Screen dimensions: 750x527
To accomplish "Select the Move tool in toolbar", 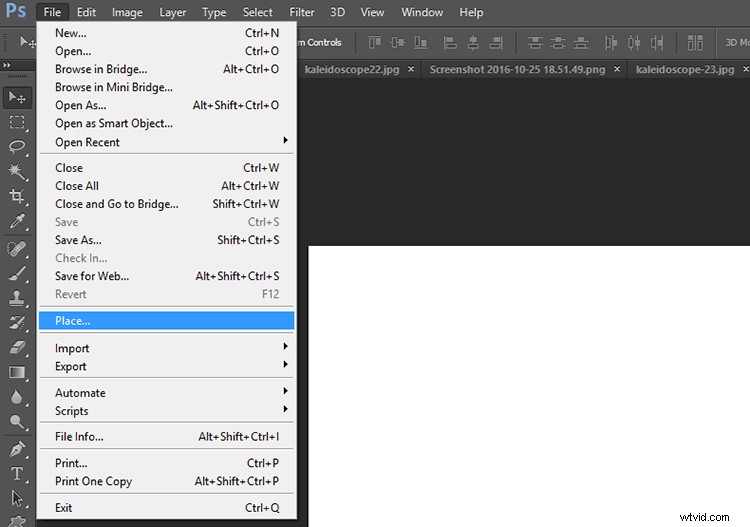I will pyautogui.click(x=17, y=97).
